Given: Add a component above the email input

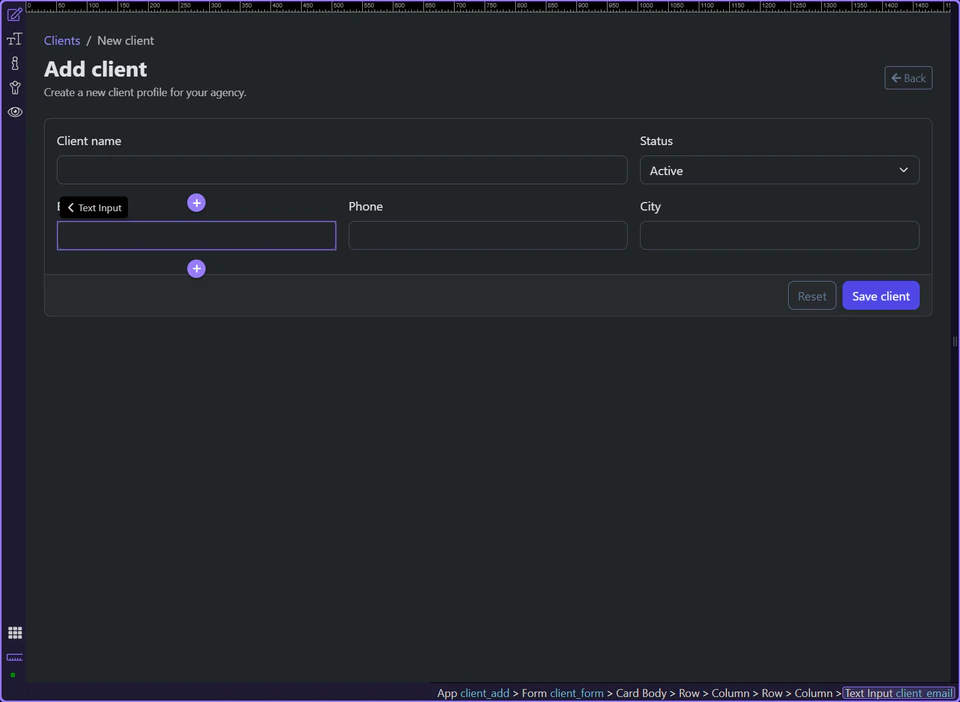Looking at the screenshot, I should tap(196, 202).
